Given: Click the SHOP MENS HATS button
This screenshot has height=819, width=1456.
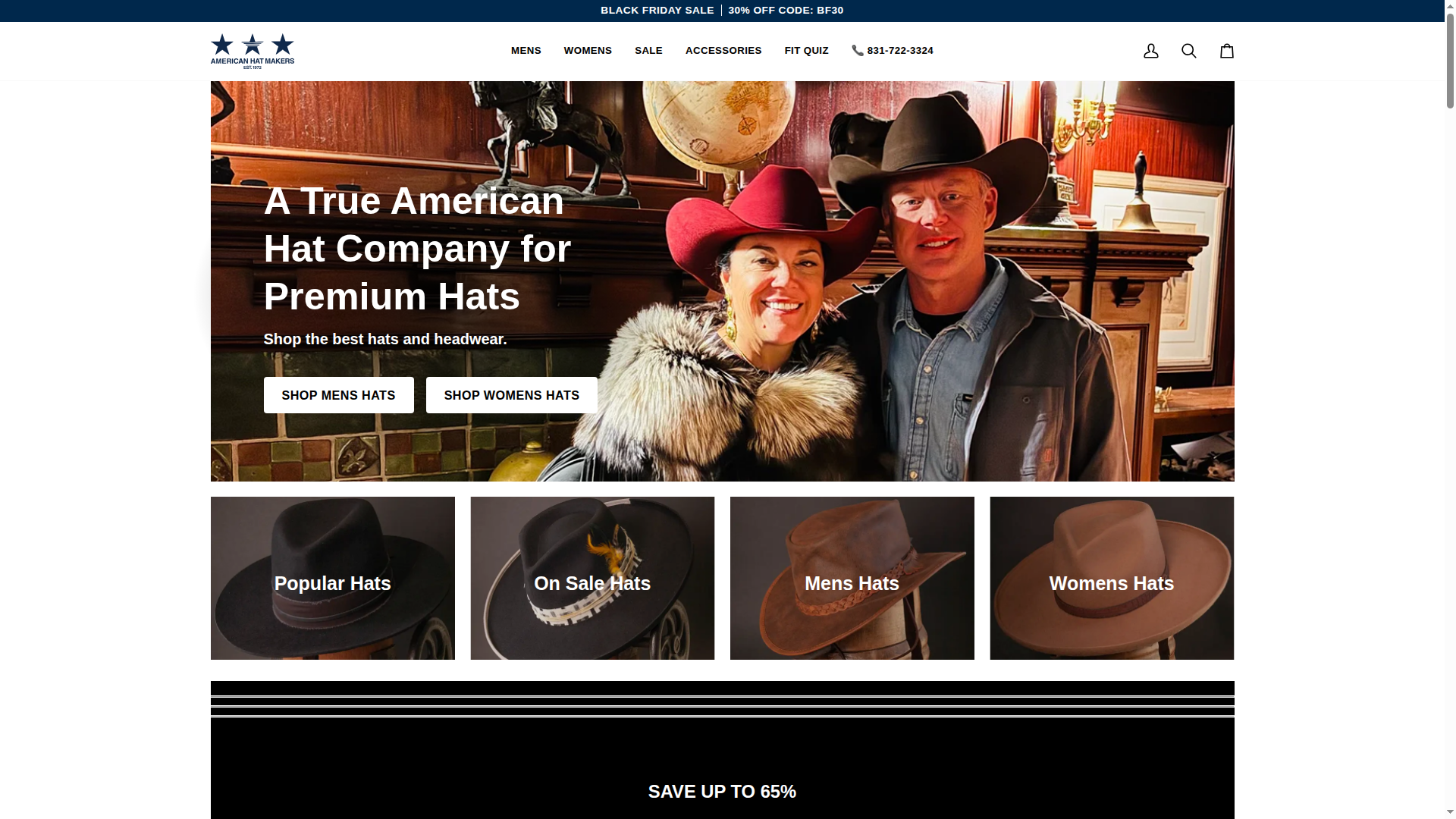Looking at the screenshot, I should (x=338, y=395).
